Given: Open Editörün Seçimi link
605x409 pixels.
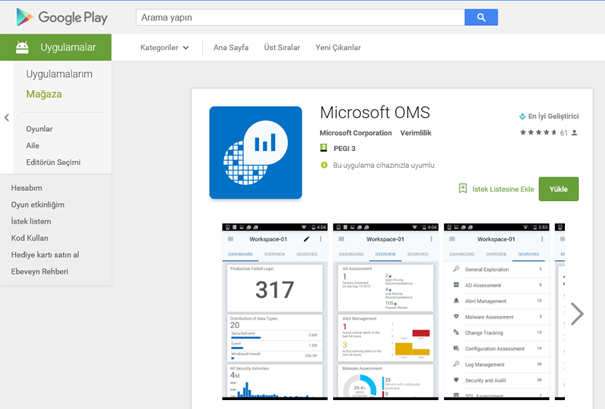Looking at the screenshot, I should tap(53, 162).
